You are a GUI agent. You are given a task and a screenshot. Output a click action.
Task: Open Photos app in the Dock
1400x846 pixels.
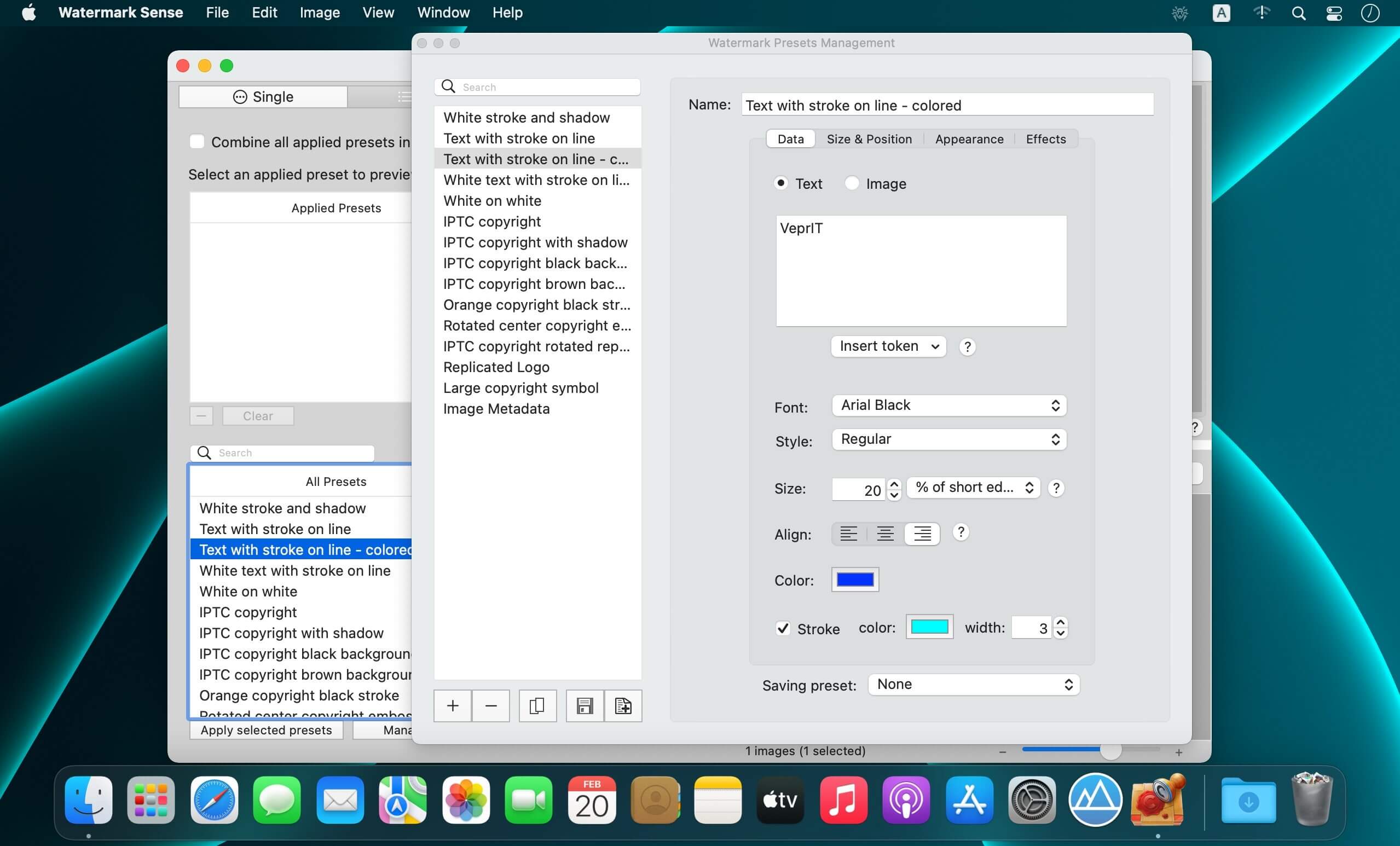tap(466, 799)
